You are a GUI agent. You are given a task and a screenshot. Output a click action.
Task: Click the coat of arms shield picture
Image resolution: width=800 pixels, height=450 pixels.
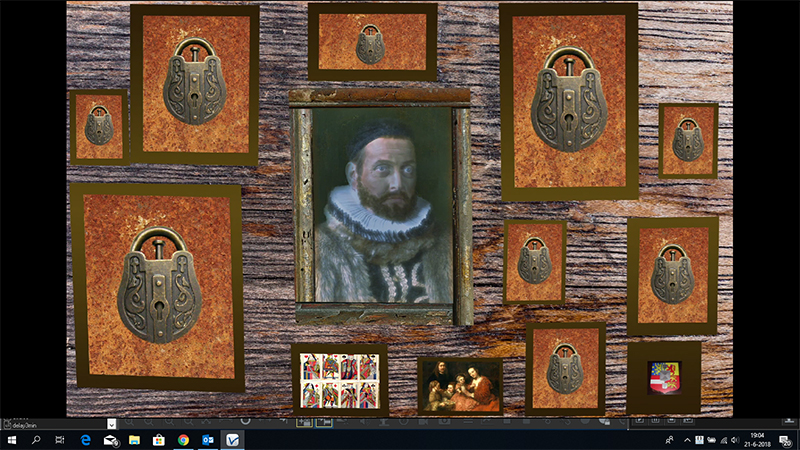click(664, 378)
